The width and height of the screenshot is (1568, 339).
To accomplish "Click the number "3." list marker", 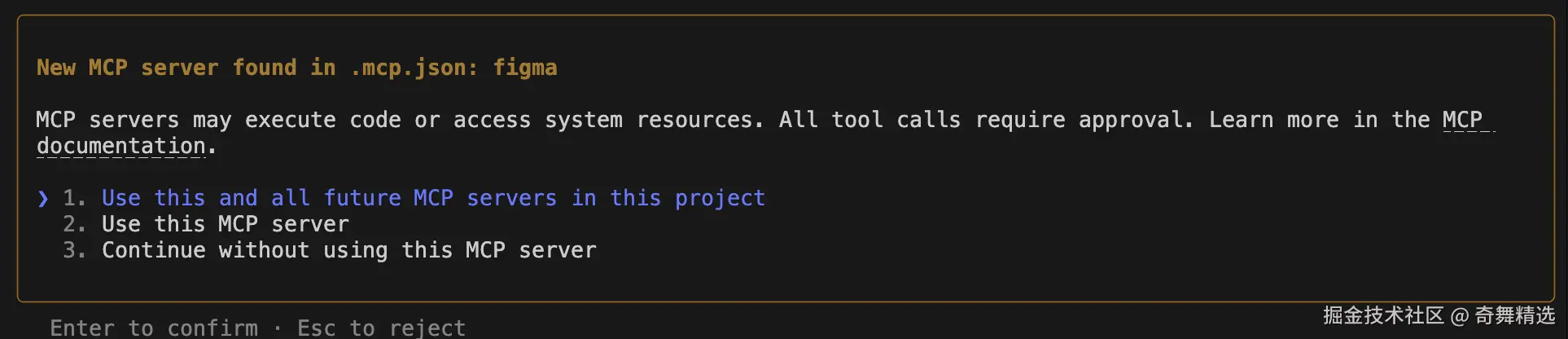I will tap(74, 250).
